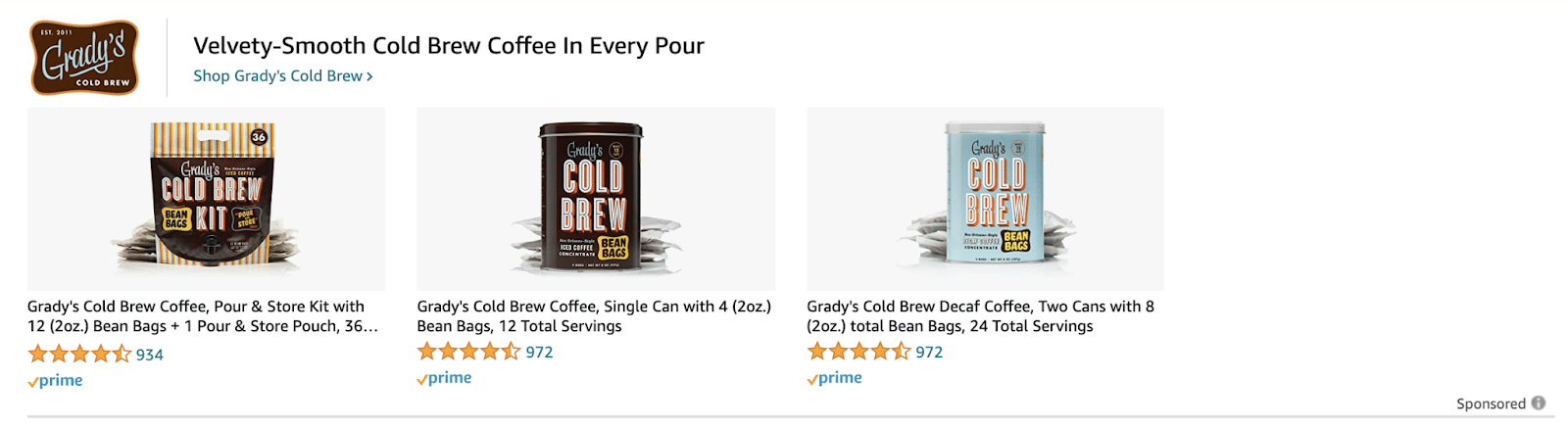Click Prime badge under Pour & Store Kit
The image size is (1568, 428).
coord(55,380)
